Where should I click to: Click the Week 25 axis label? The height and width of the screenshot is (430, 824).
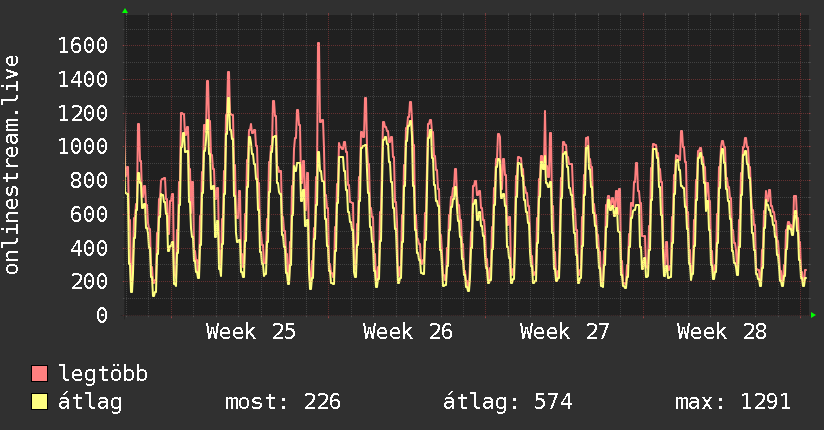click(x=251, y=332)
